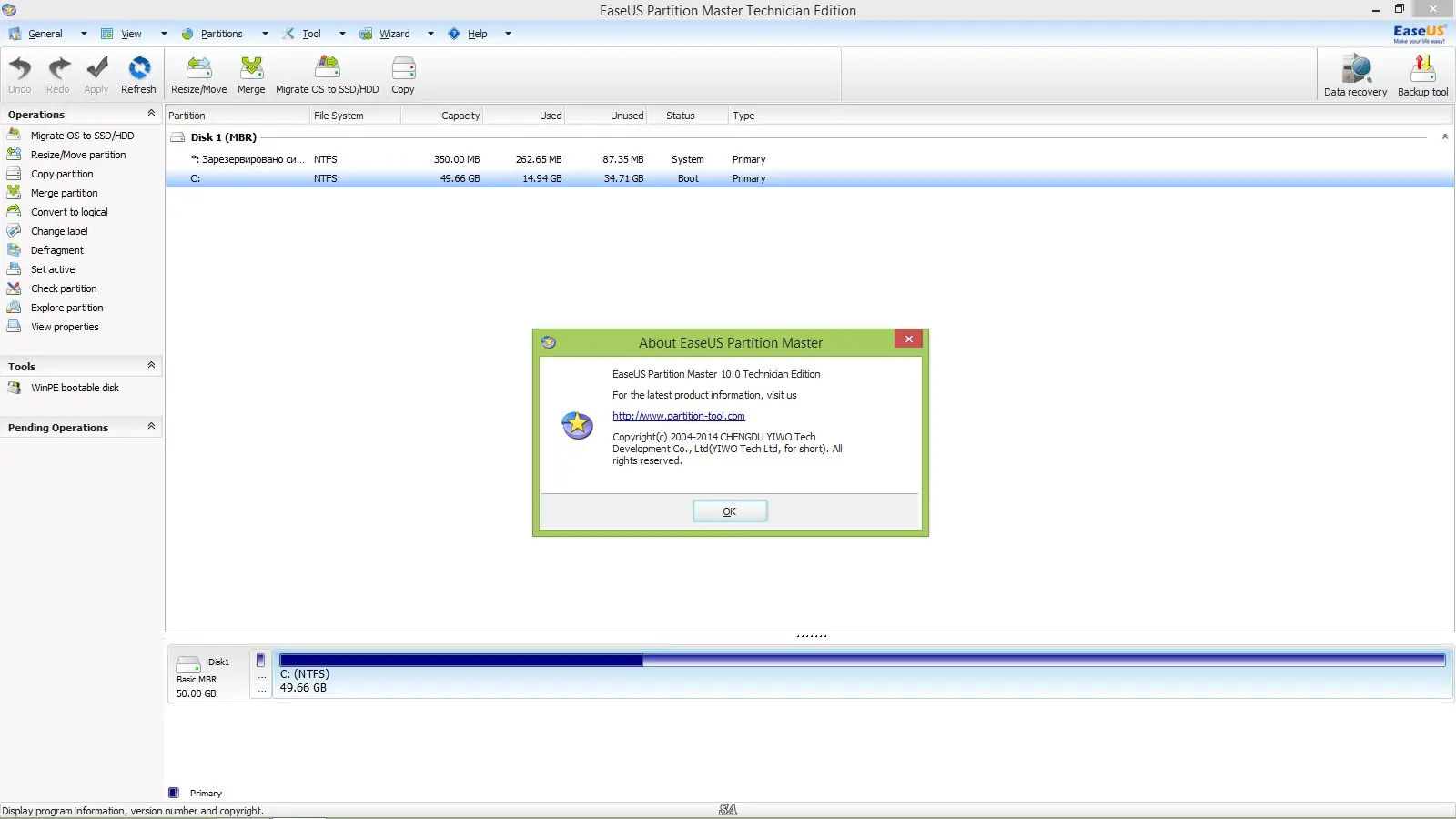Select the Merge toolbar tool
This screenshot has height=819, width=1456.
click(x=251, y=75)
